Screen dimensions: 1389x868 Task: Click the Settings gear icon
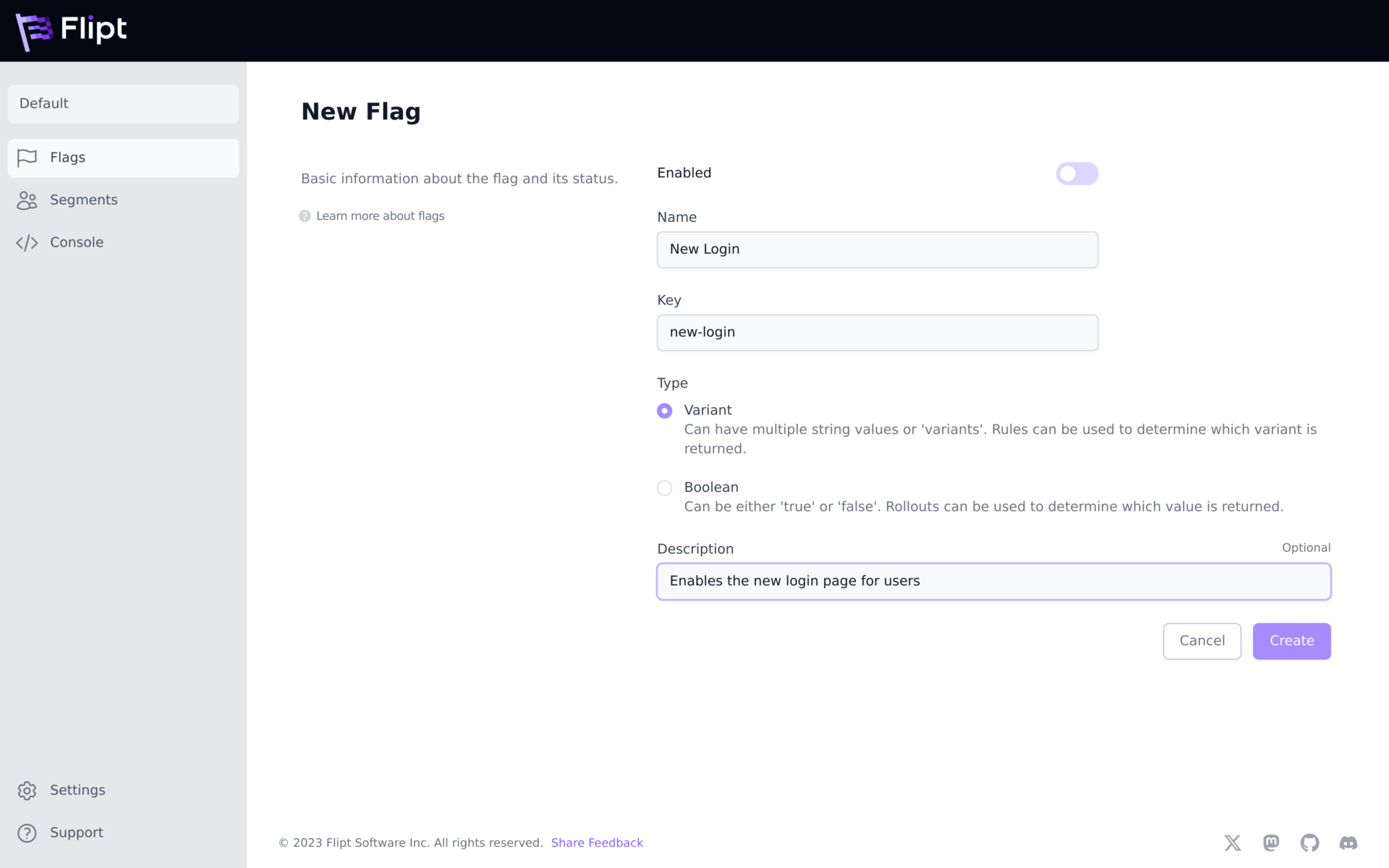pyautogui.click(x=27, y=791)
